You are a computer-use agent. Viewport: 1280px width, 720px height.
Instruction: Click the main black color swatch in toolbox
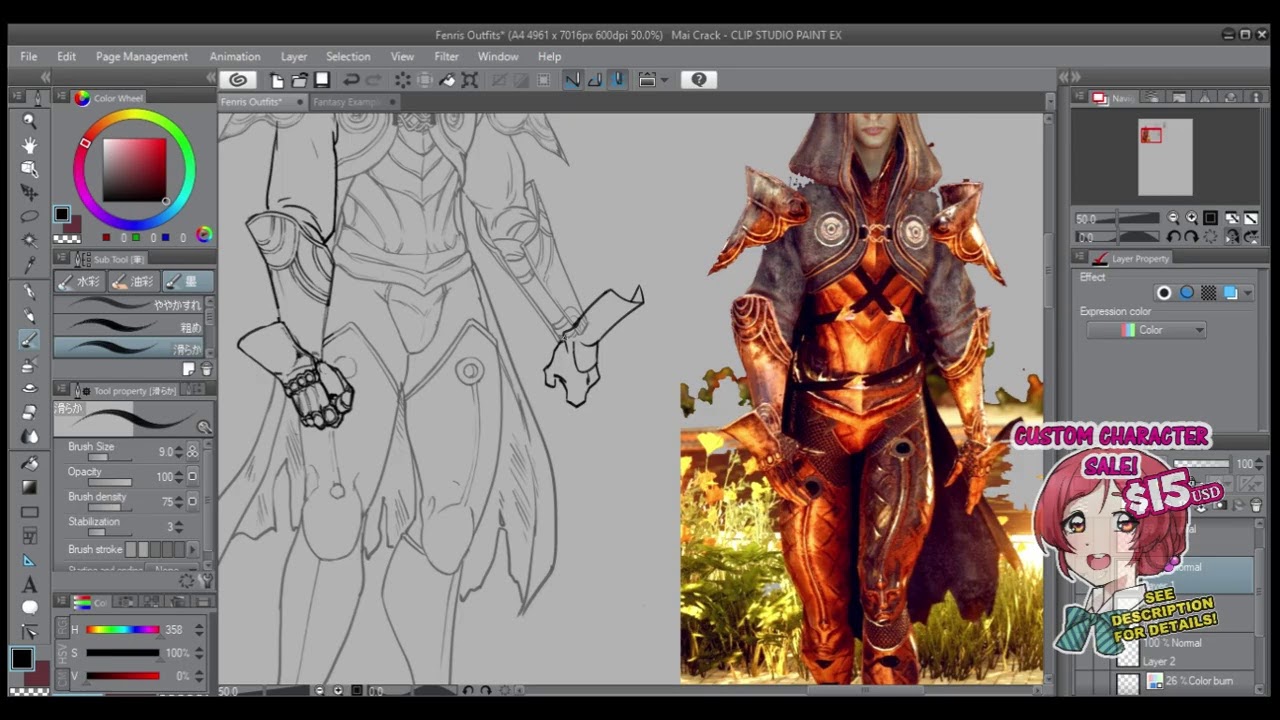[22, 658]
